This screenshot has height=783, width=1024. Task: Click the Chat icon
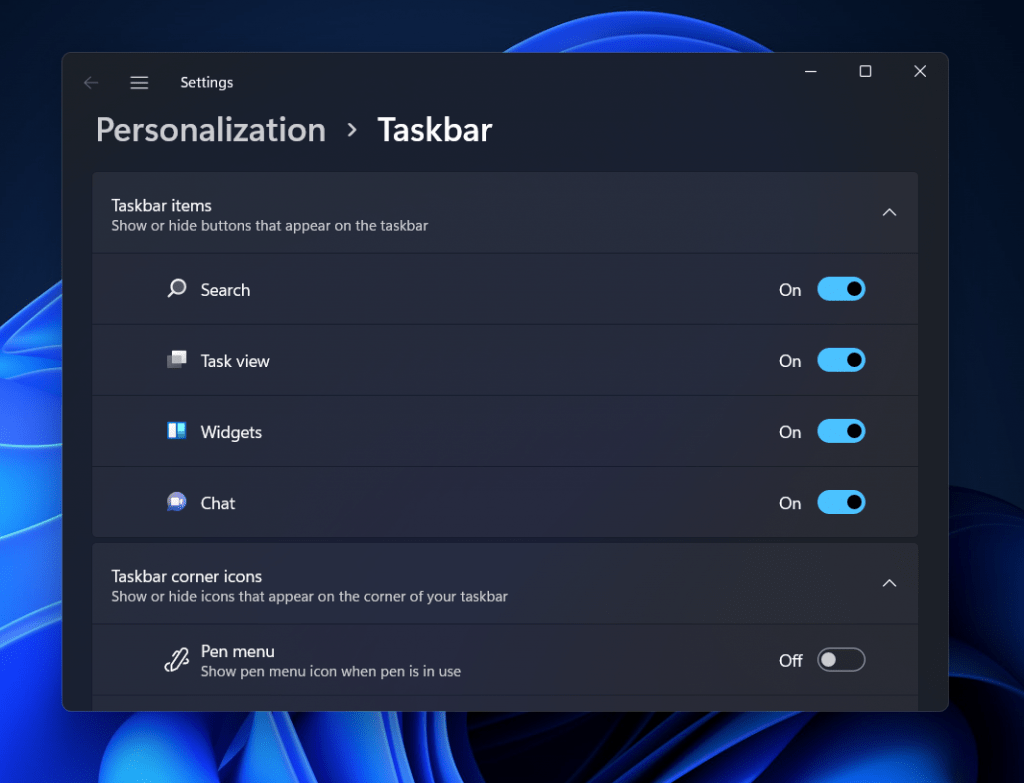click(x=175, y=502)
